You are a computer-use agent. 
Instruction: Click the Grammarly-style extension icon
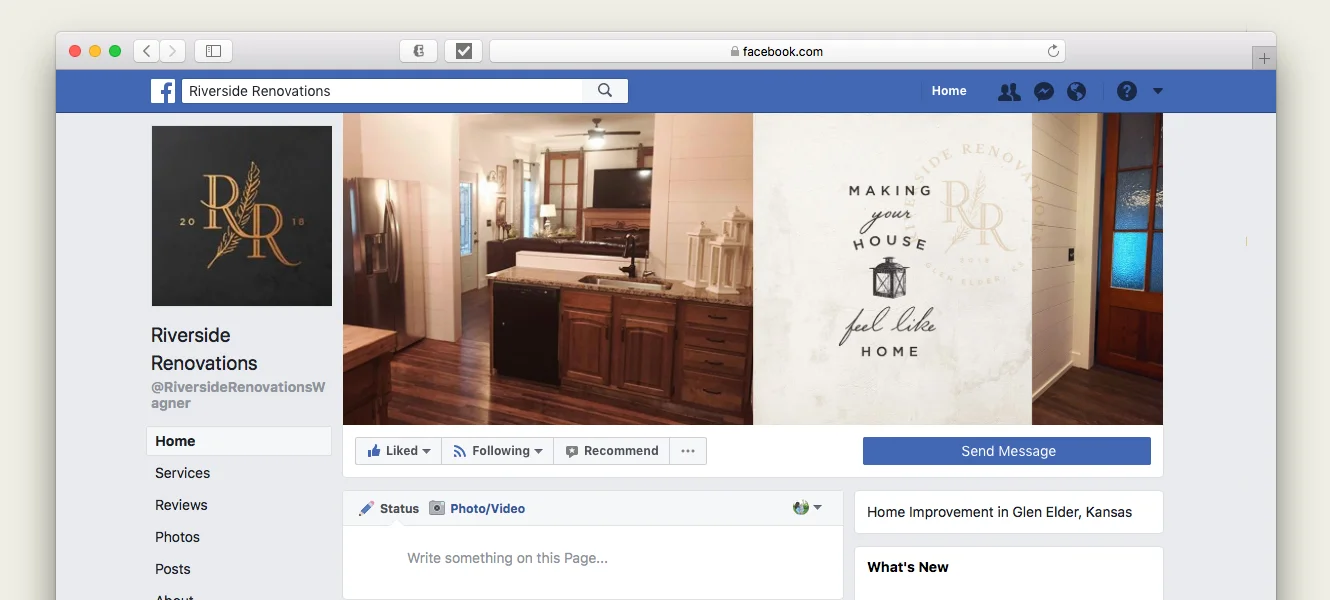(419, 51)
